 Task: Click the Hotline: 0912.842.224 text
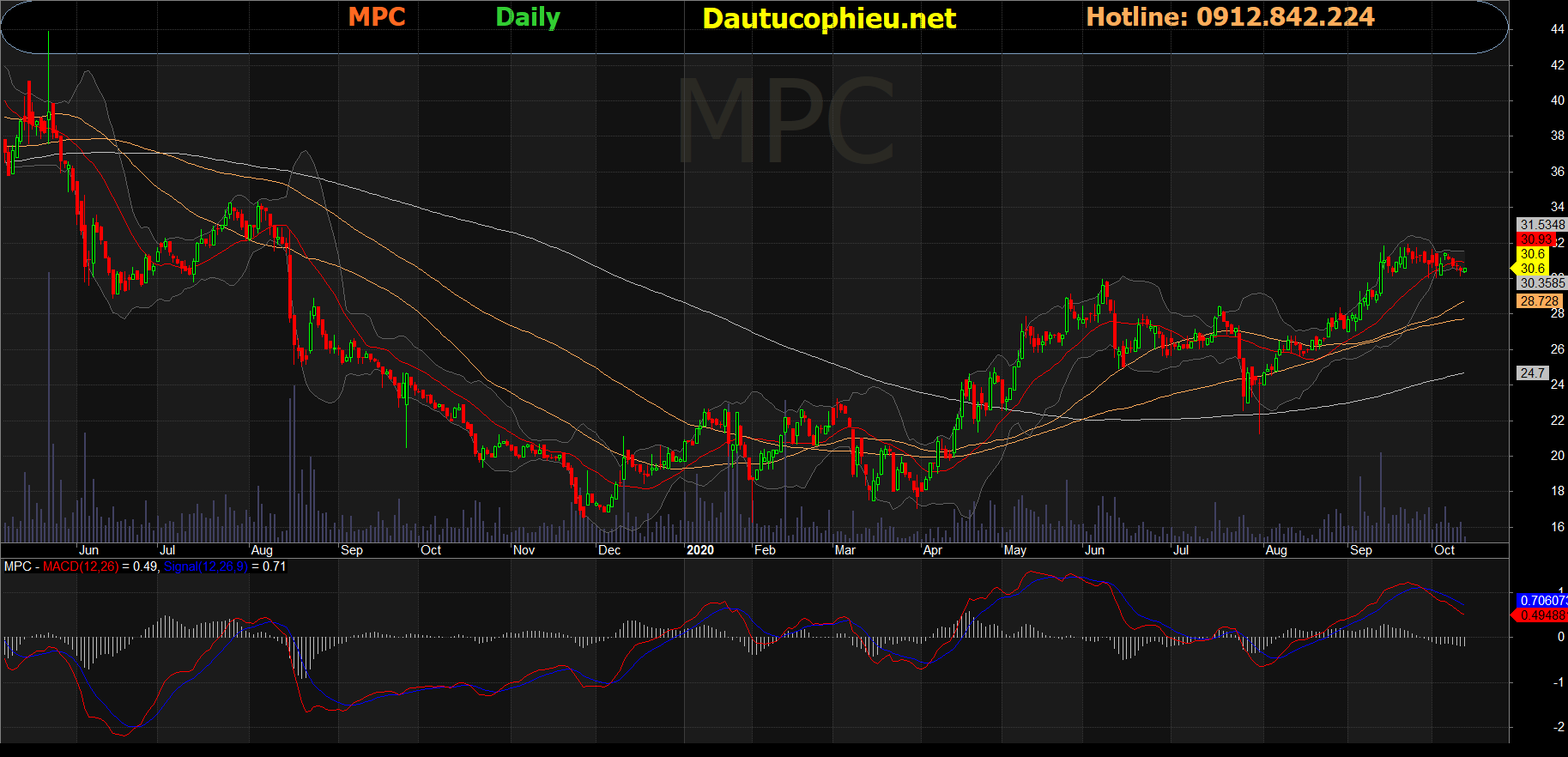click(x=1231, y=17)
